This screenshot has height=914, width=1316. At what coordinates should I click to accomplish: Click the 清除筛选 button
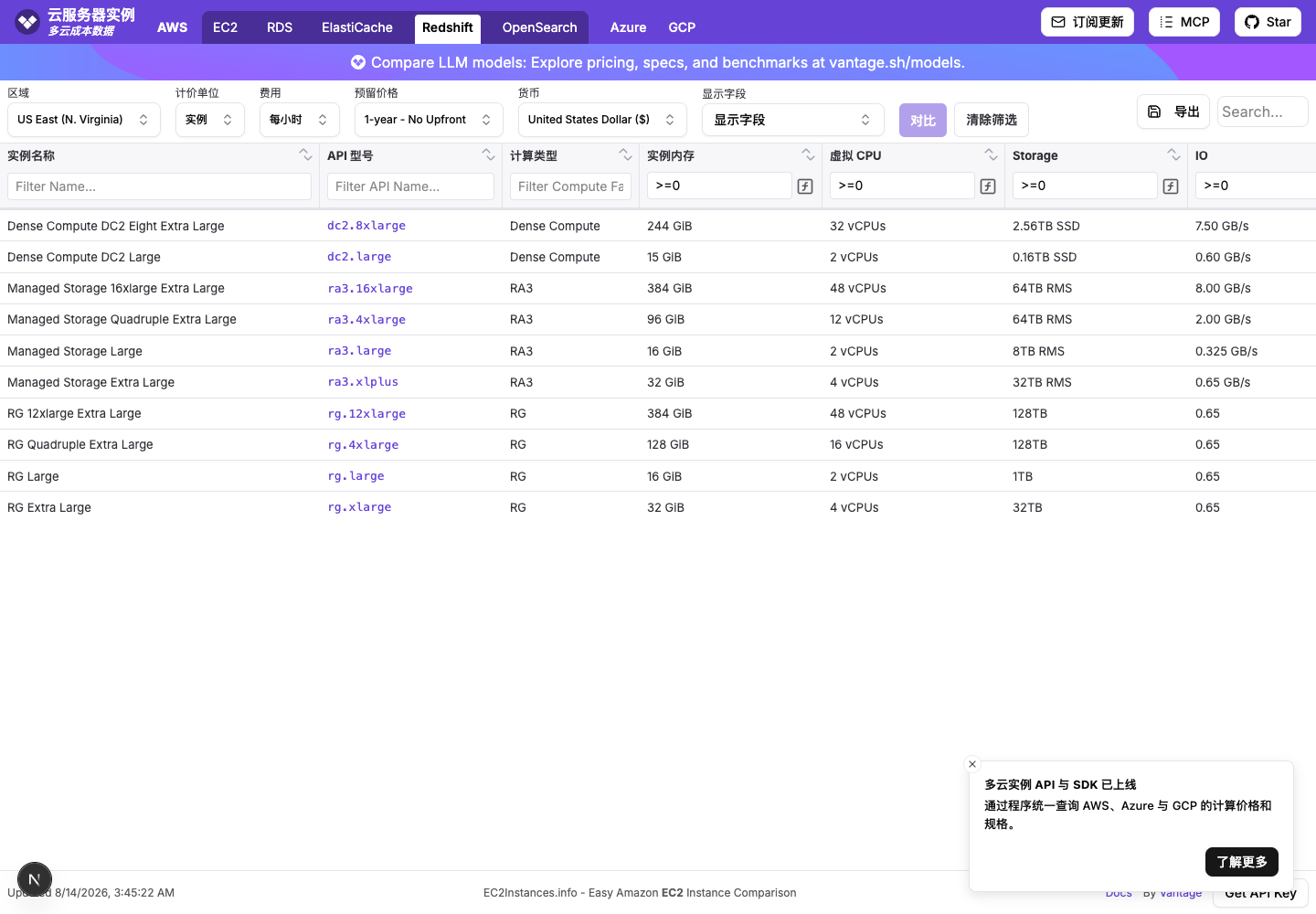(992, 120)
